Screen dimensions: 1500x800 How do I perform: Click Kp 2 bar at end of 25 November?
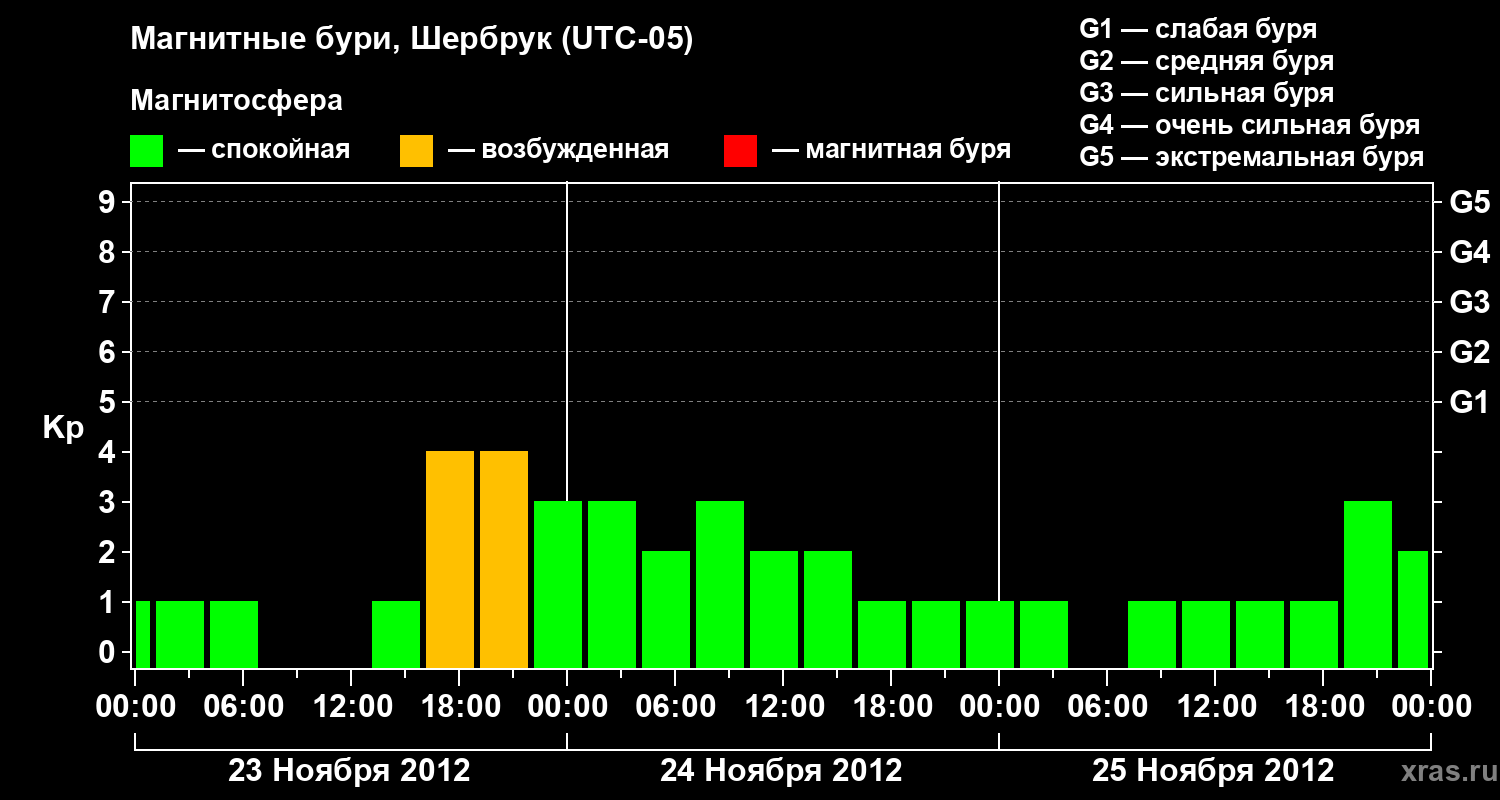click(1413, 609)
